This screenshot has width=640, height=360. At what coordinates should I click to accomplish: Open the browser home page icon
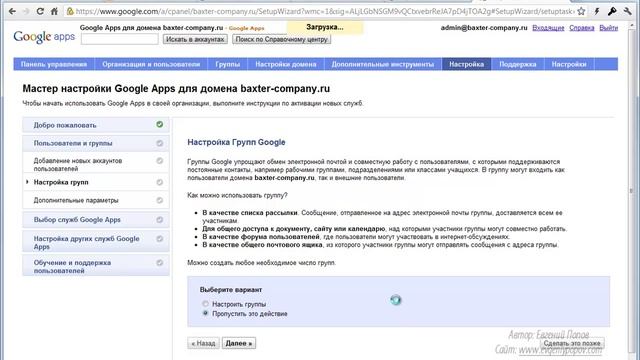click(x=54, y=11)
